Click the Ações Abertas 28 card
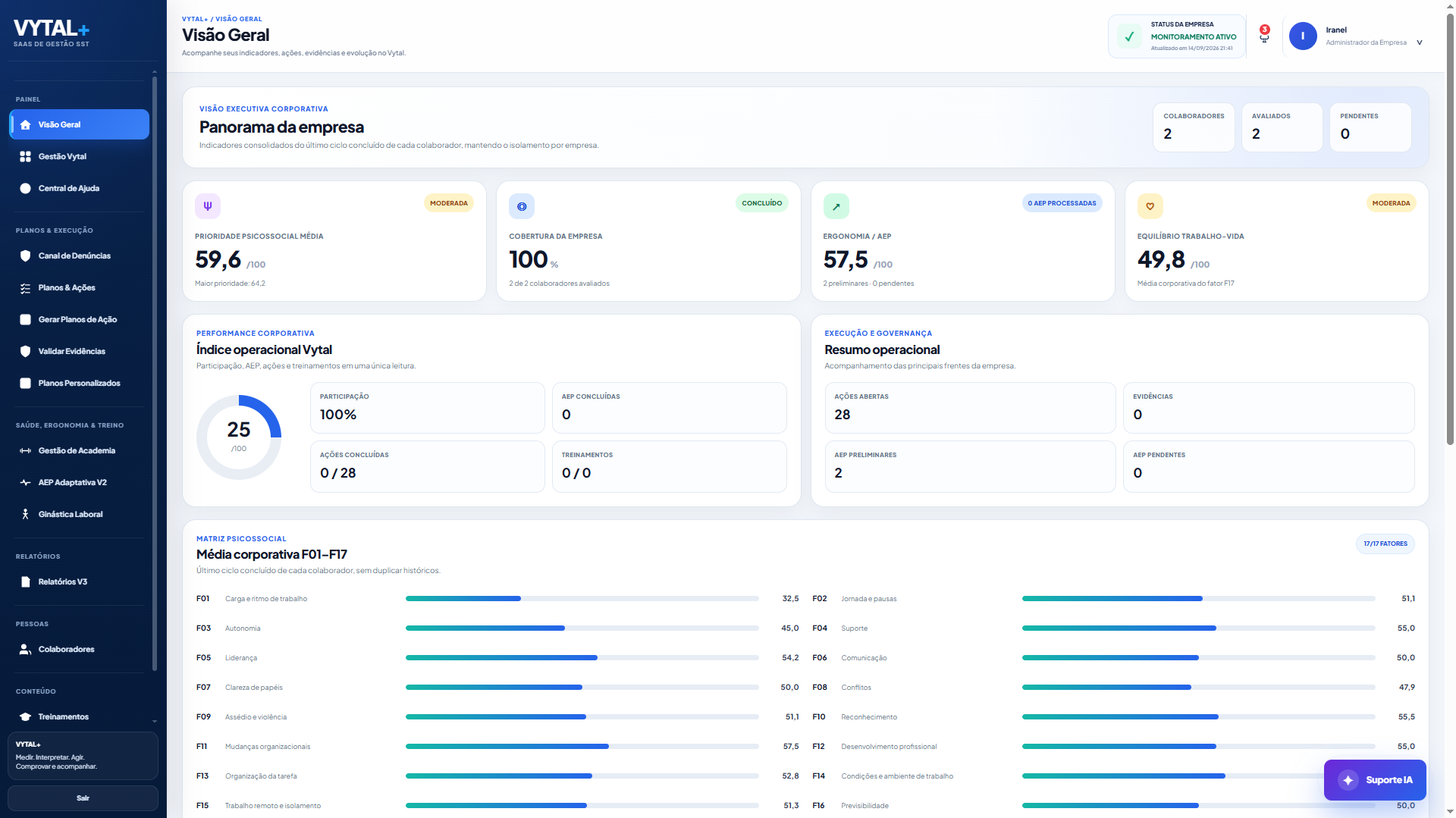This screenshot has width=1456, height=818. pos(970,408)
